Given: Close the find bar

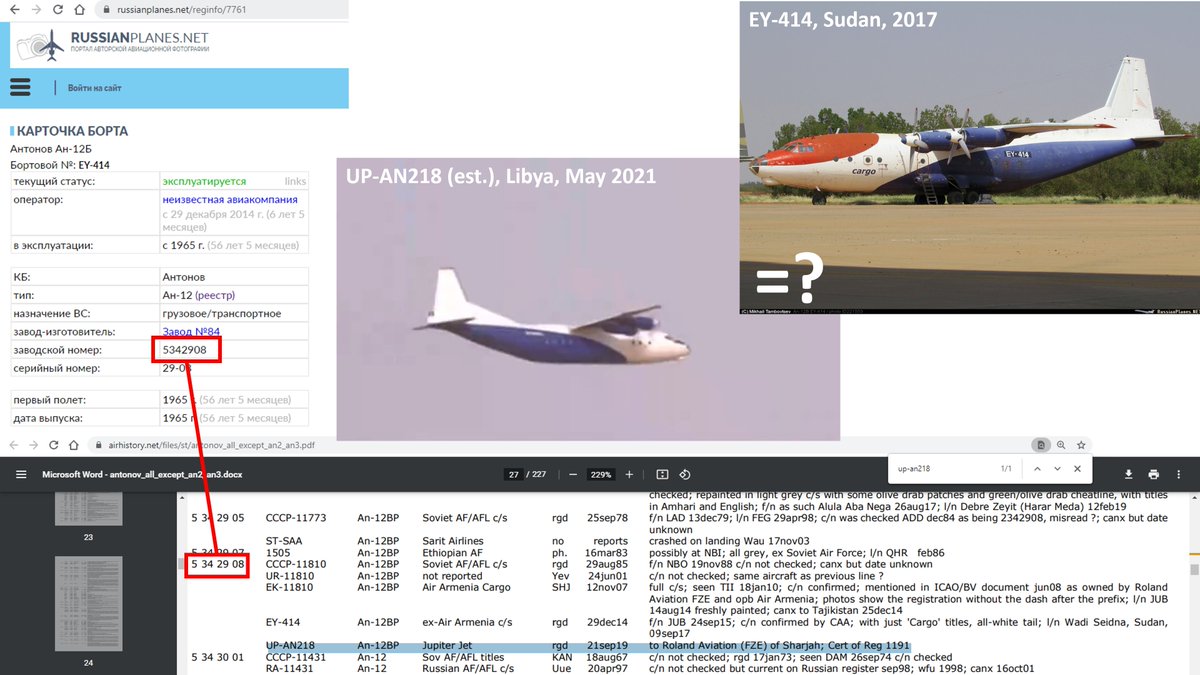Looking at the screenshot, I should [x=1077, y=468].
